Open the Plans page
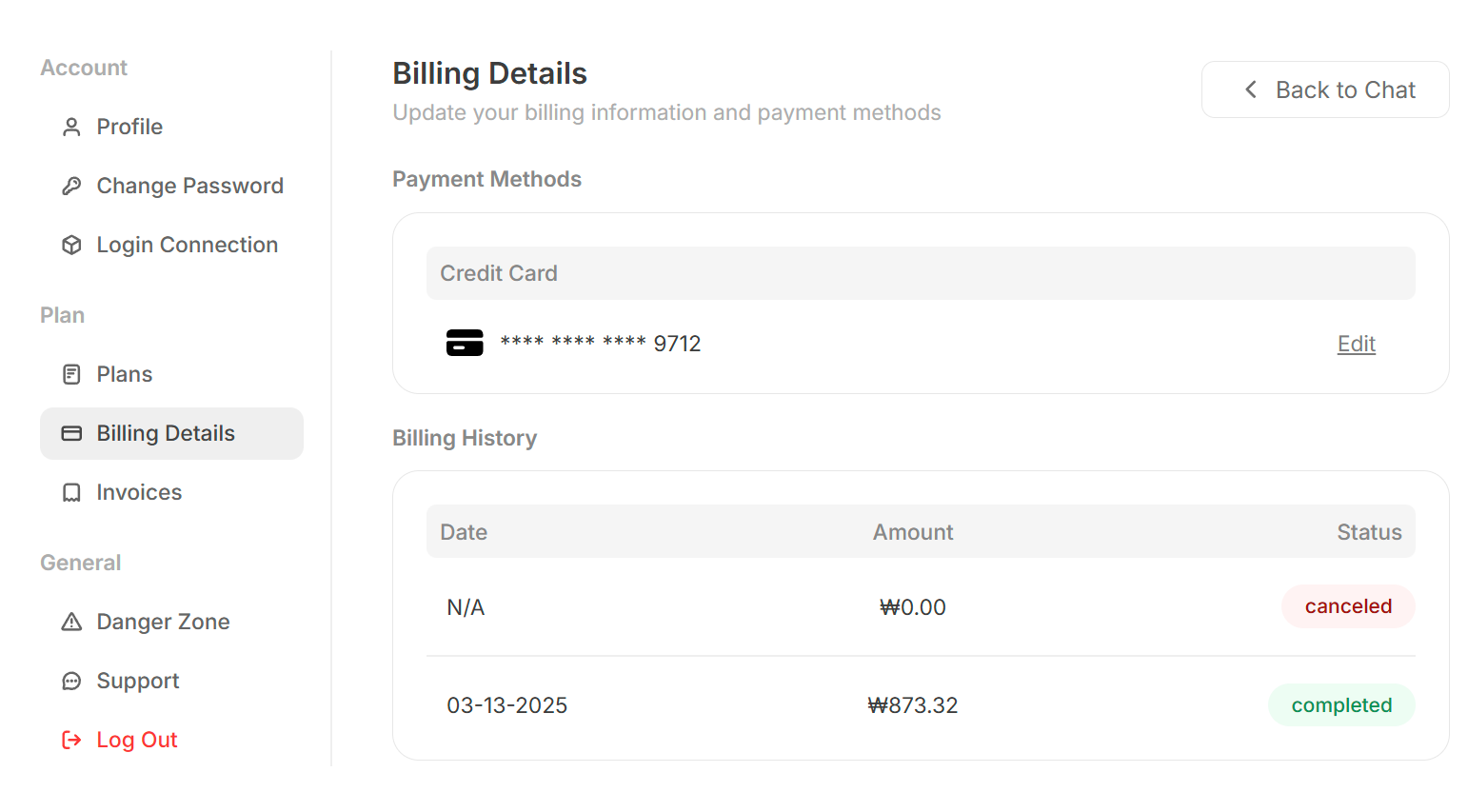The image size is (1468, 812). pos(125,374)
